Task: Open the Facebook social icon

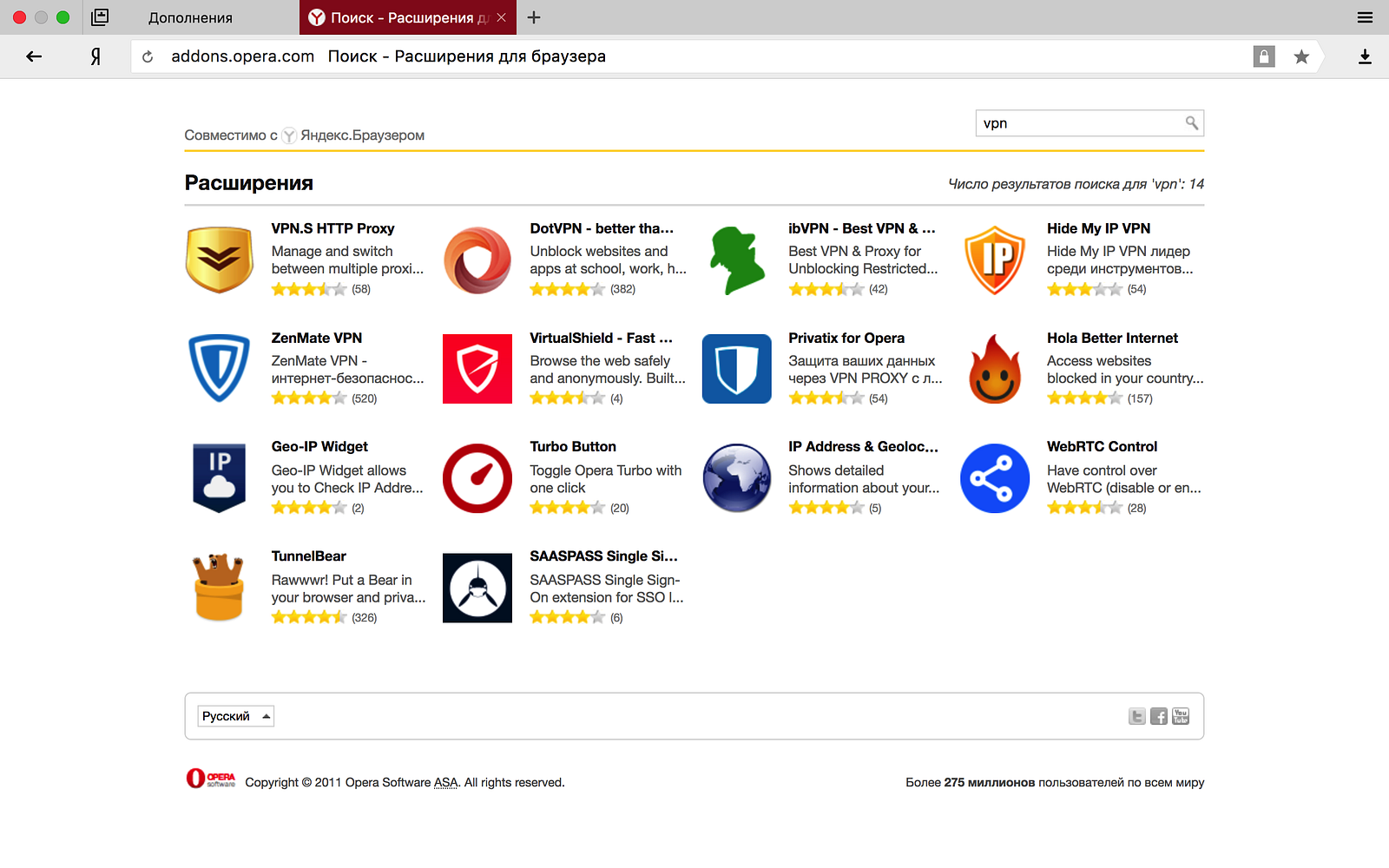Action: point(1159,716)
